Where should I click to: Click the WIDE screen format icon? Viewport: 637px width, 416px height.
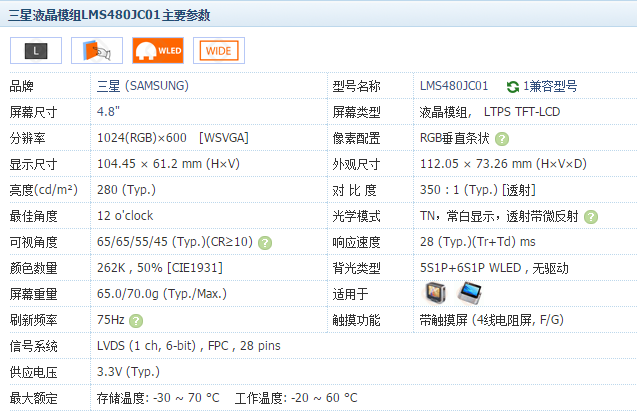(x=219, y=51)
